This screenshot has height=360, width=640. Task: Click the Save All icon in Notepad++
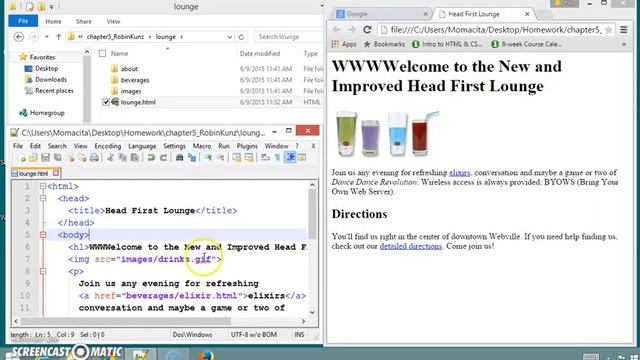point(58,158)
